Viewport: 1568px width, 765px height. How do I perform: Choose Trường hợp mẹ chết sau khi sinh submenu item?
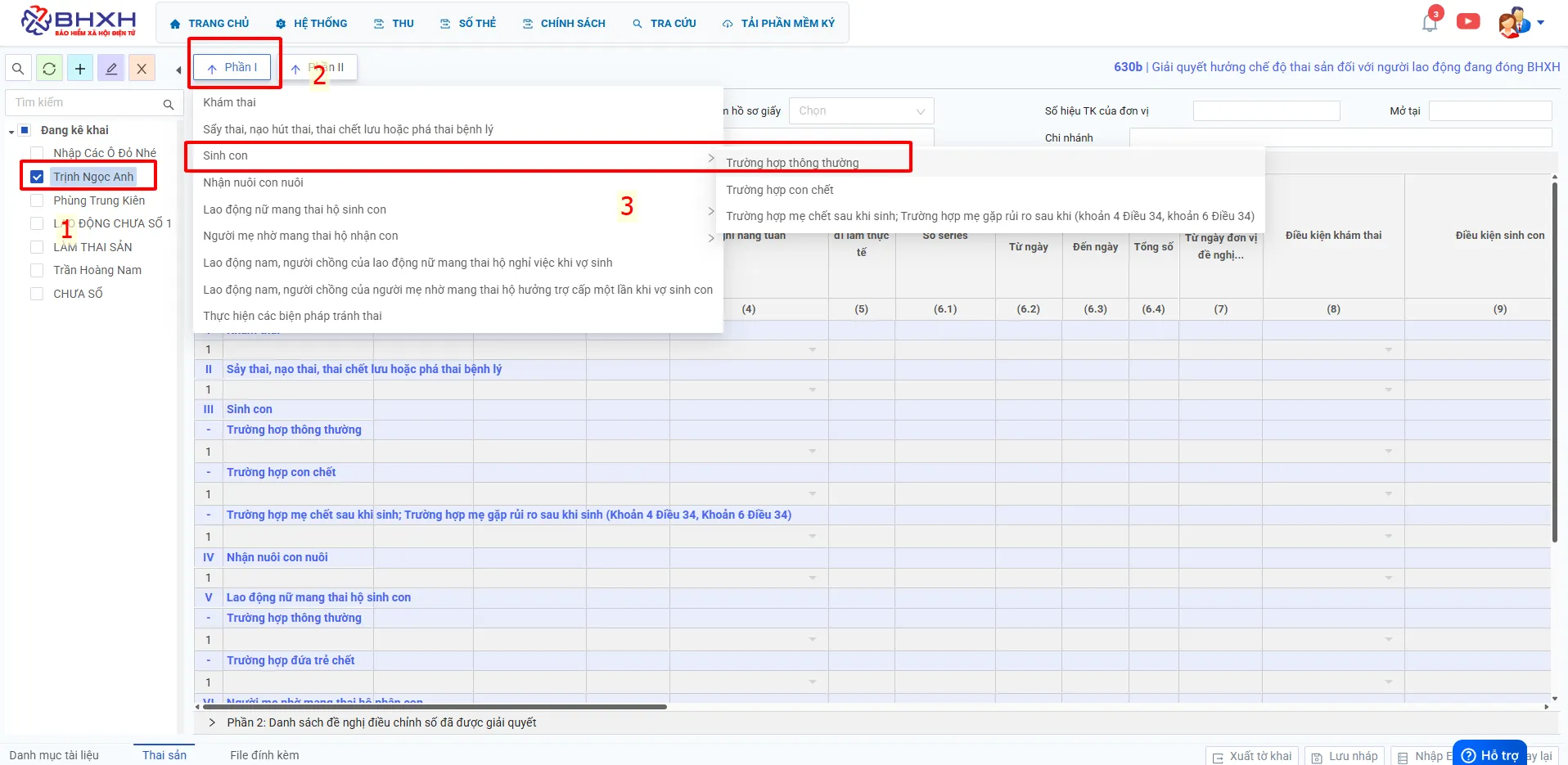click(x=990, y=216)
